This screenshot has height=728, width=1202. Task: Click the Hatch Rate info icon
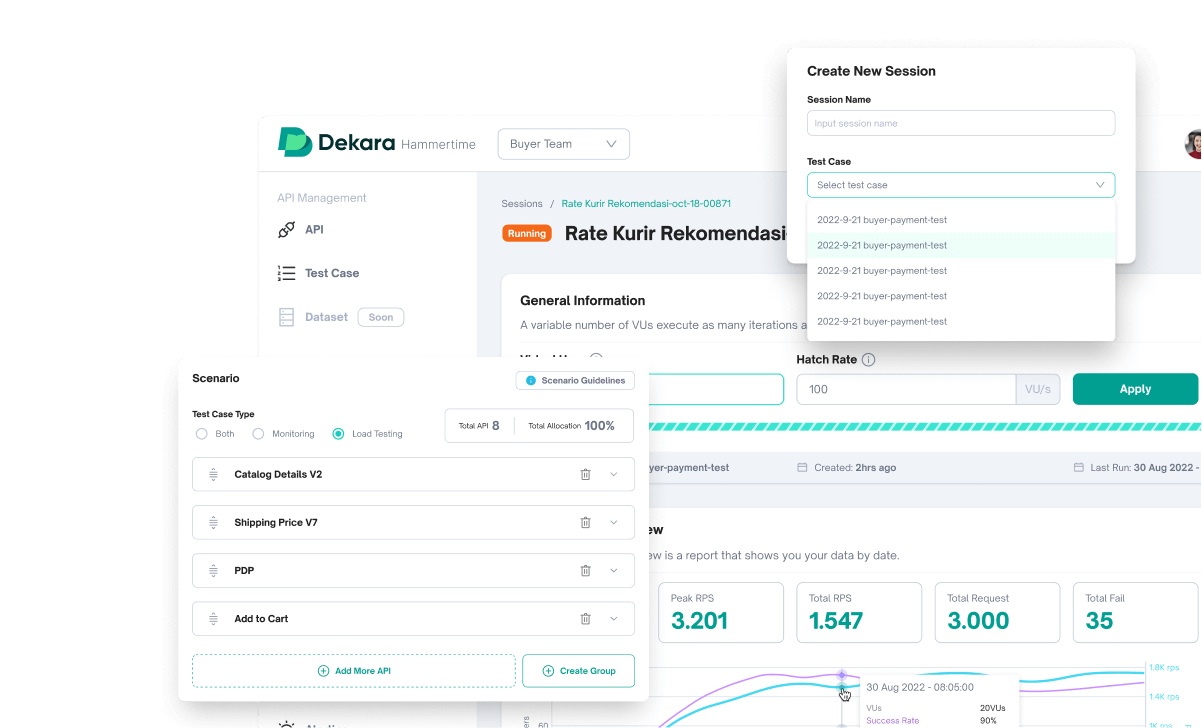pos(868,360)
